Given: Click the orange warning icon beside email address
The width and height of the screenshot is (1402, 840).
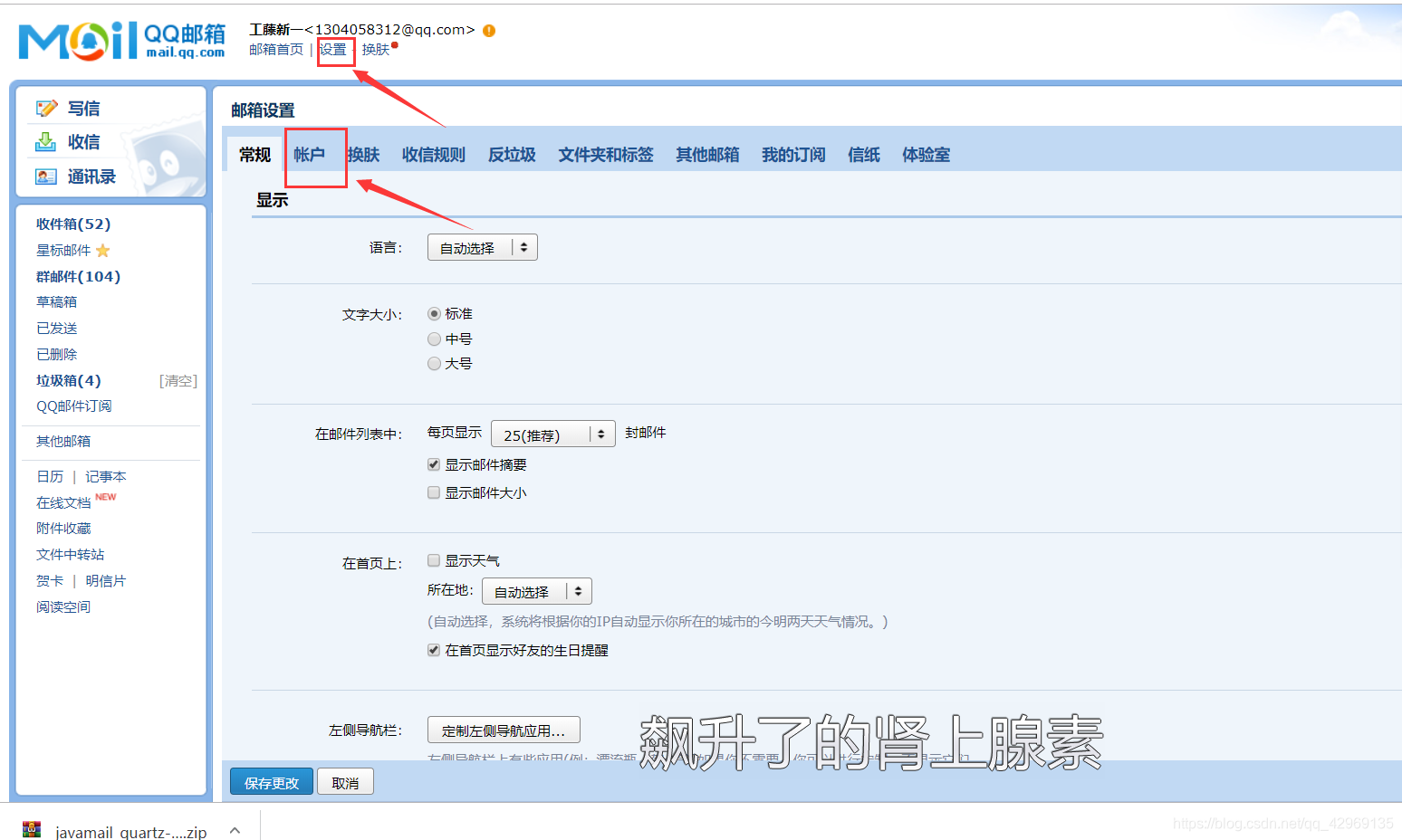Looking at the screenshot, I should click(x=489, y=31).
